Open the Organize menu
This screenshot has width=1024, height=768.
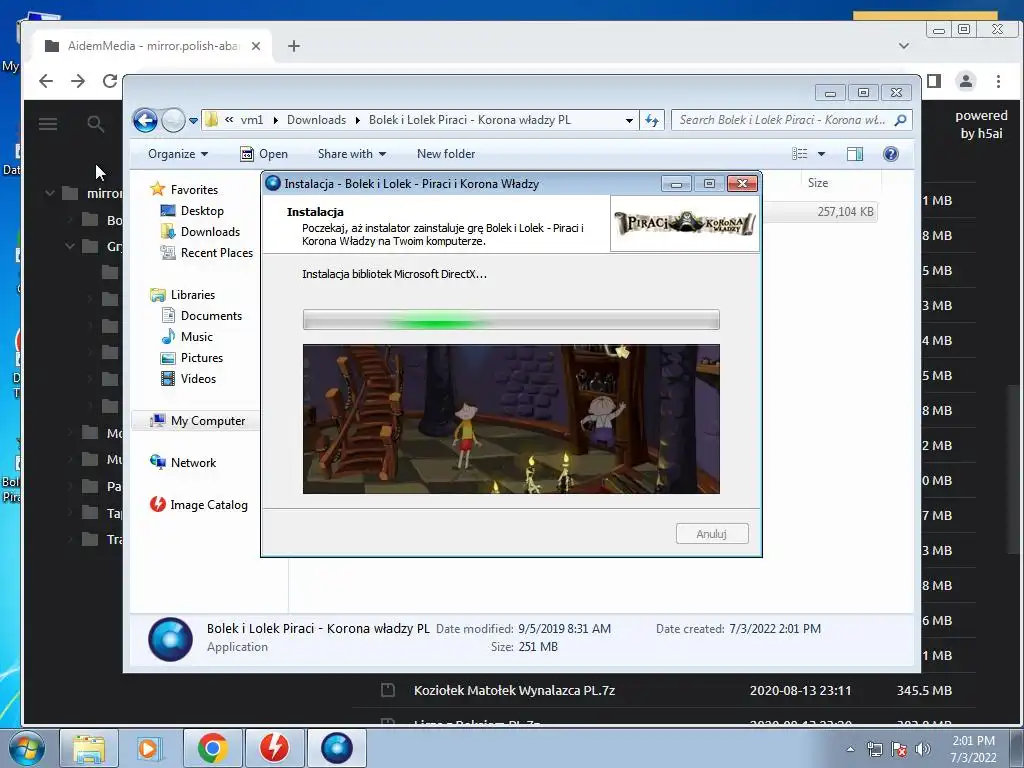click(x=178, y=154)
